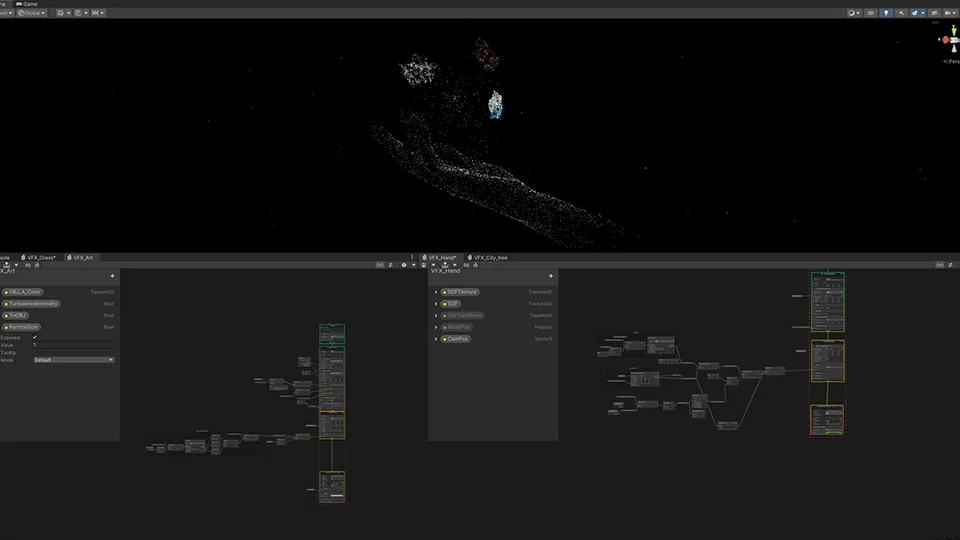Expand the SDFTexture property
This screenshot has height=540, width=960.
pyautogui.click(x=436, y=292)
